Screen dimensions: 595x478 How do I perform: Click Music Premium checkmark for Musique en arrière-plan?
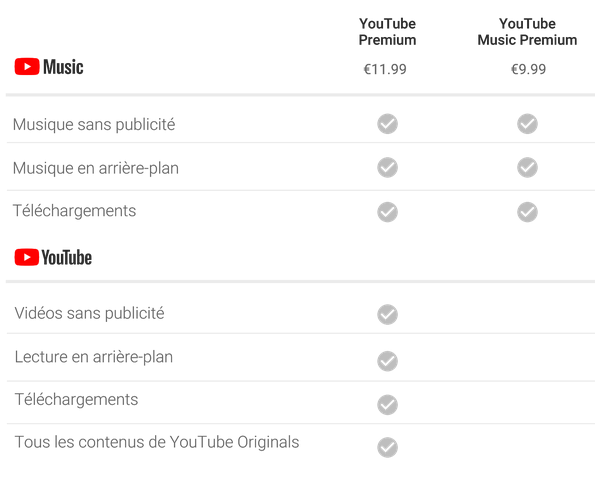tap(527, 167)
